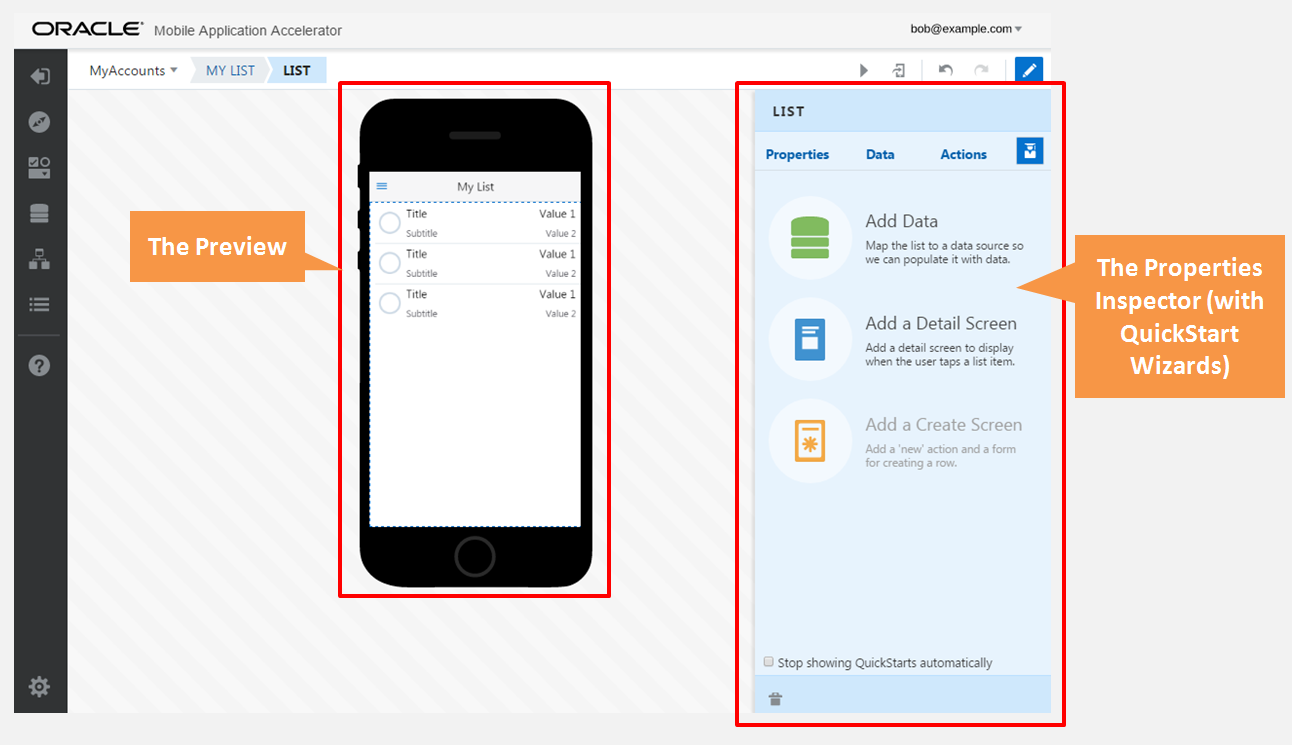
Task: Click the blue QuickStart icon beside Actions
Action: (x=1030, y=151)
